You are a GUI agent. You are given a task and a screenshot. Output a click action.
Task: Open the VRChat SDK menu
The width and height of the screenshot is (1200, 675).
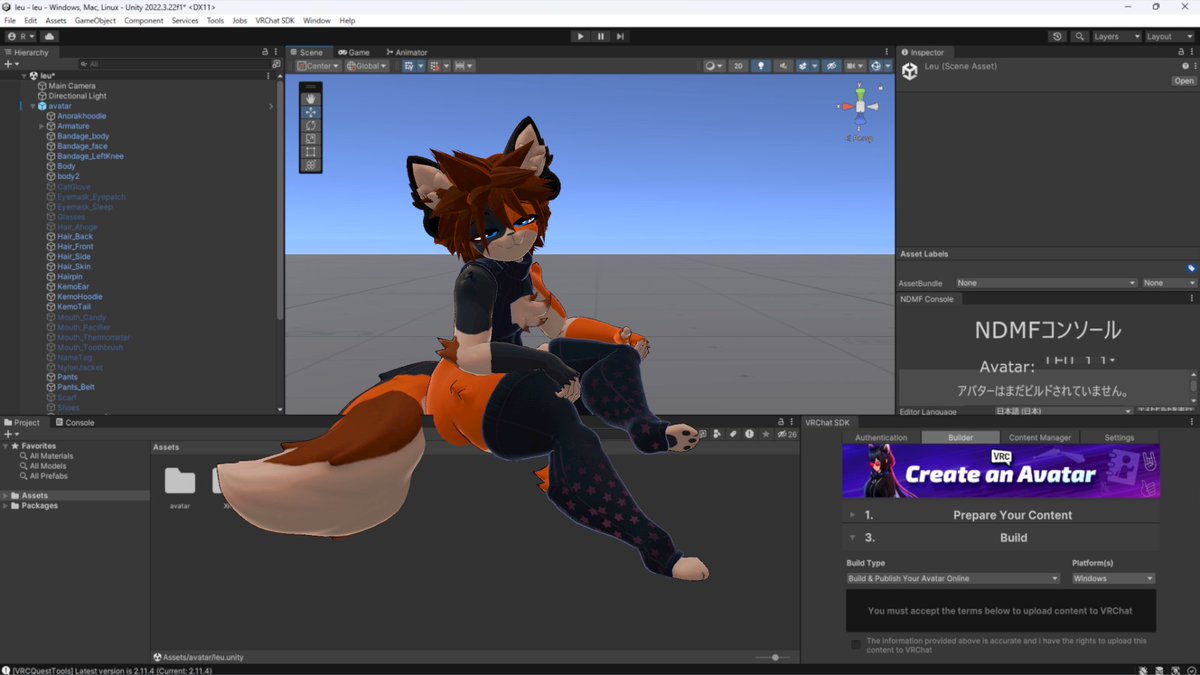coord(275,20)
